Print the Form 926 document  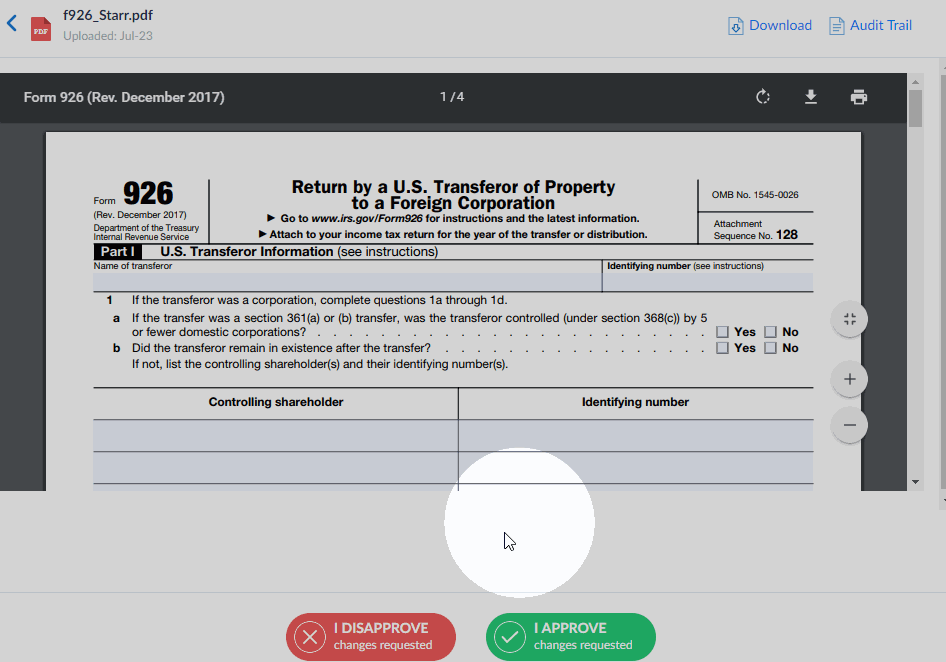[859, 97]
